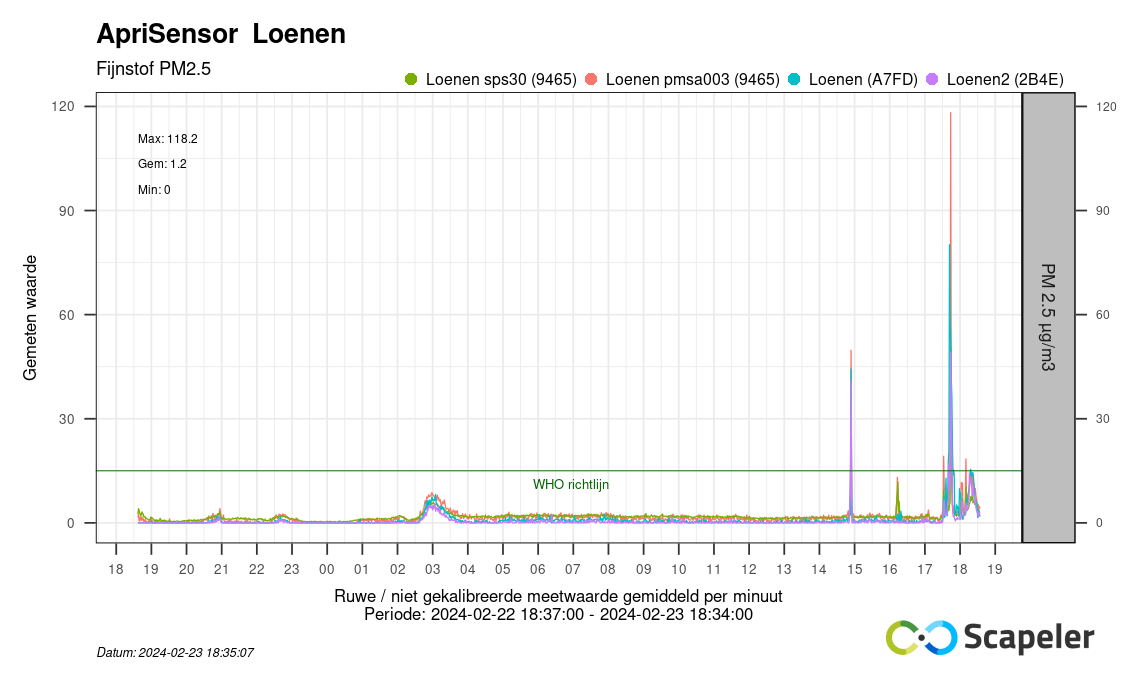Click the '00' midnight tick label

[326, 570]
